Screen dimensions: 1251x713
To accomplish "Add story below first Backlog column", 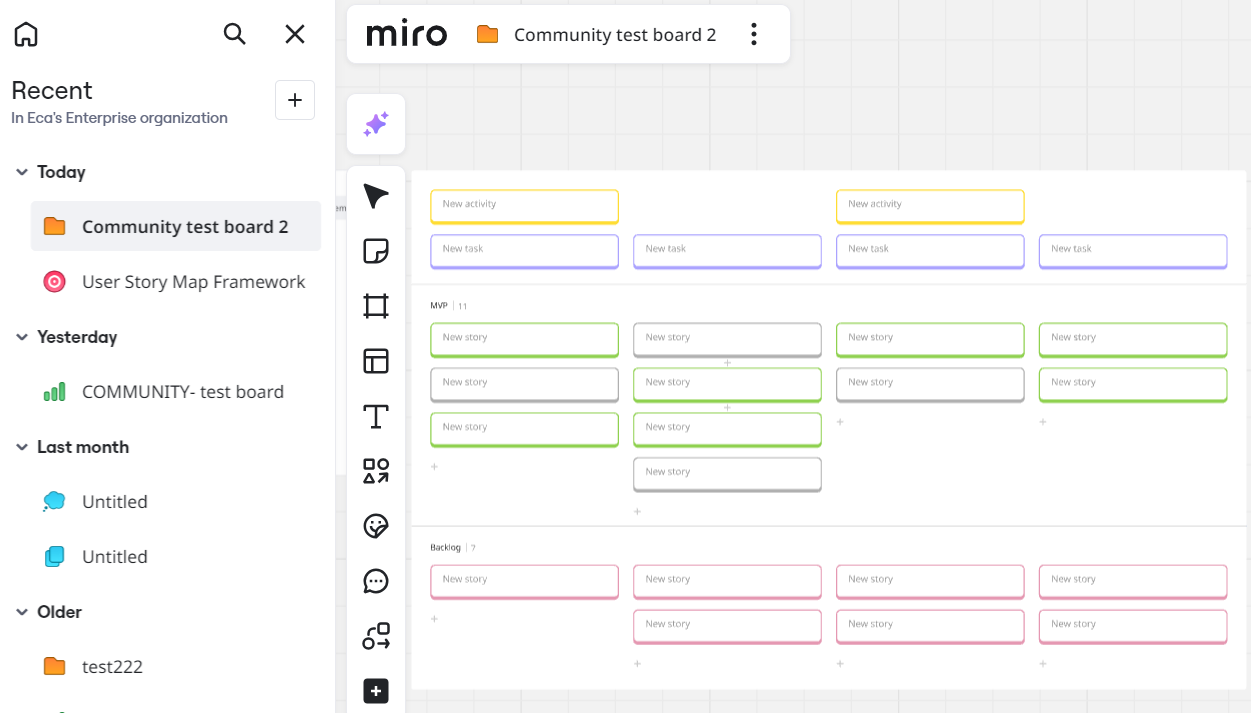I will click(x=434, y=619).
